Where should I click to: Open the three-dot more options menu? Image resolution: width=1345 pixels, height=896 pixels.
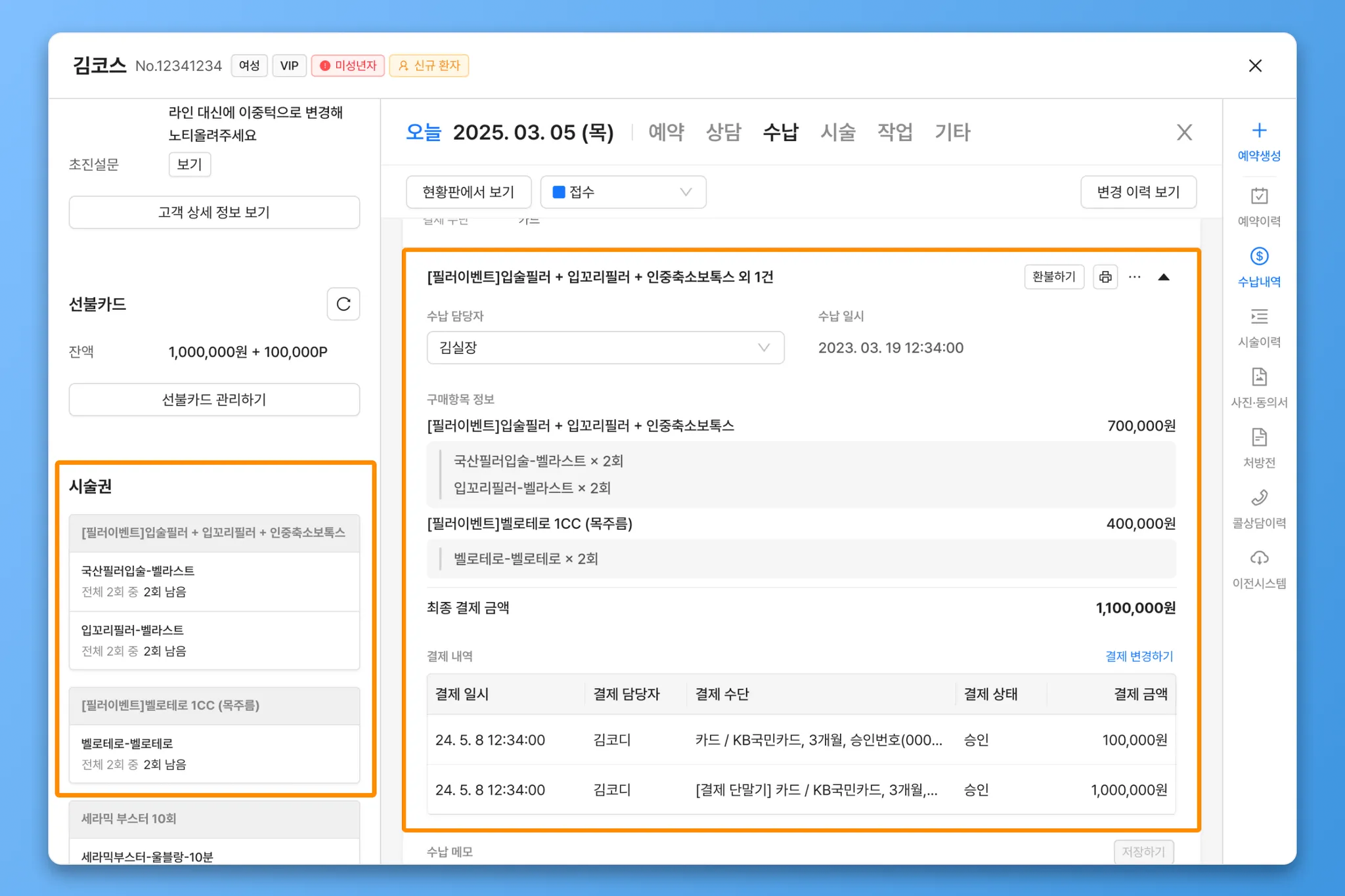(x=1134, y=277)
